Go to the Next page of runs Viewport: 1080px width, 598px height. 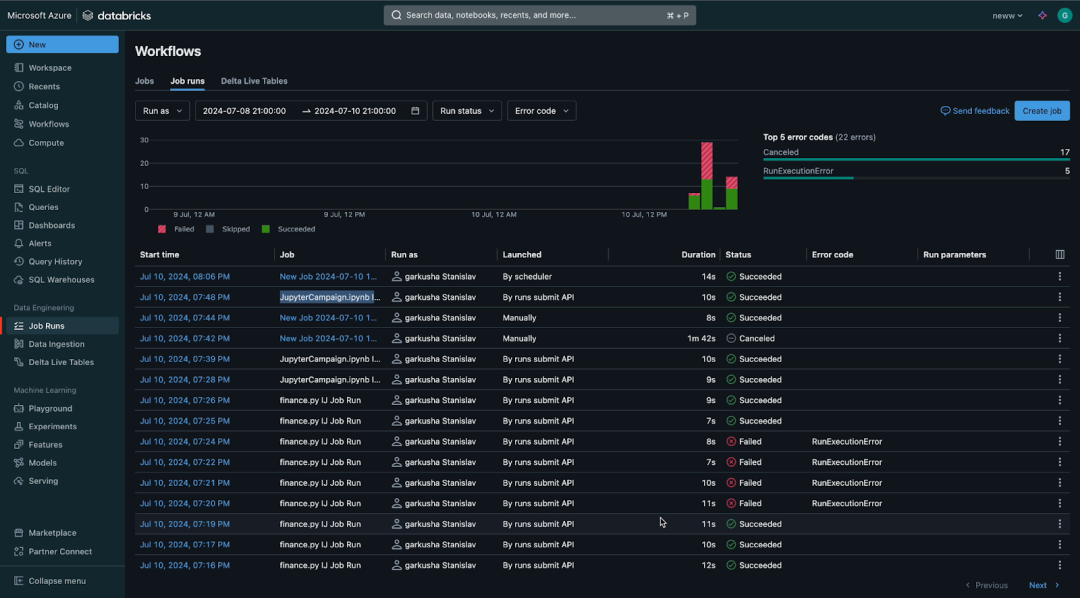pos(1044,586)
